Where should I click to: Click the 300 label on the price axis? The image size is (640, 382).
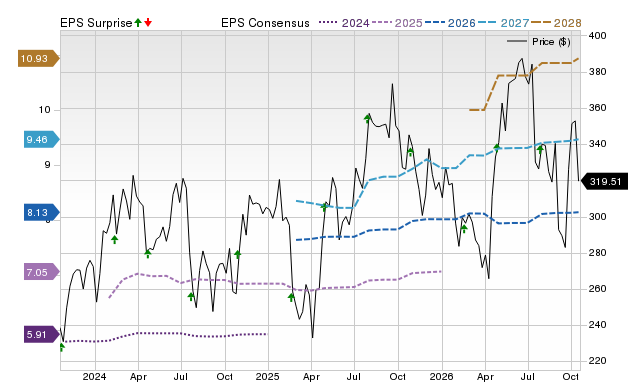coord(597,216)
